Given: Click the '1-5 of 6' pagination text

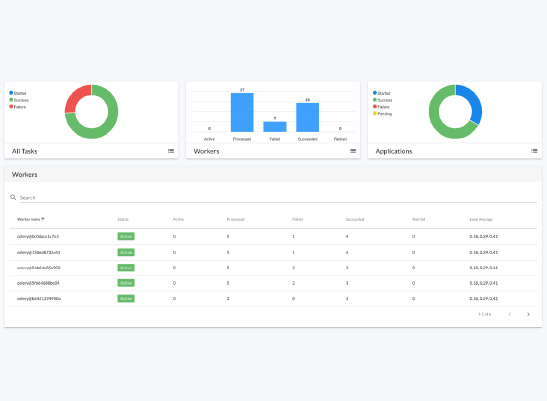Looking at the screenshot, I should pyautogui.click(x=484, y=314).
